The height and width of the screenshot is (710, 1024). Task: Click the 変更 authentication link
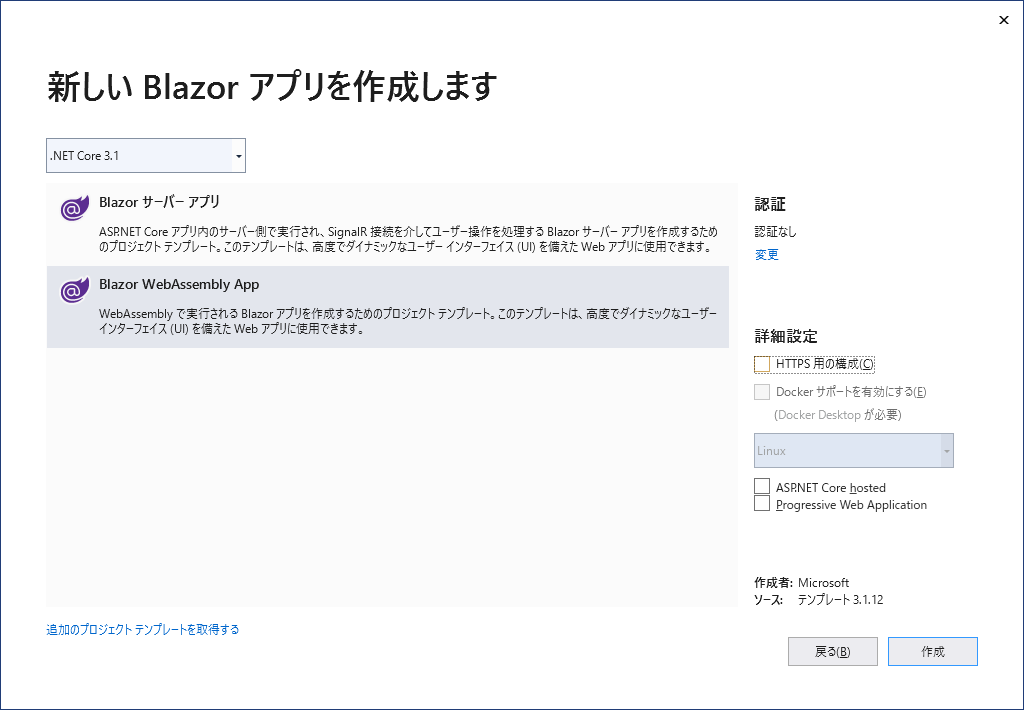point(767,255)
